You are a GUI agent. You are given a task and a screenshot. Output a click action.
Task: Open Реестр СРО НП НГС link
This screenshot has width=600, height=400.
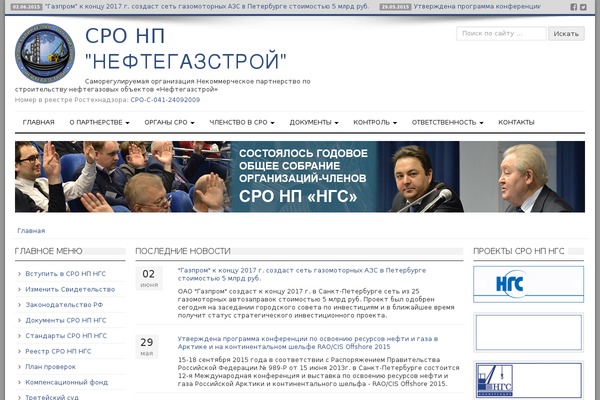click(x=58, y=351)
